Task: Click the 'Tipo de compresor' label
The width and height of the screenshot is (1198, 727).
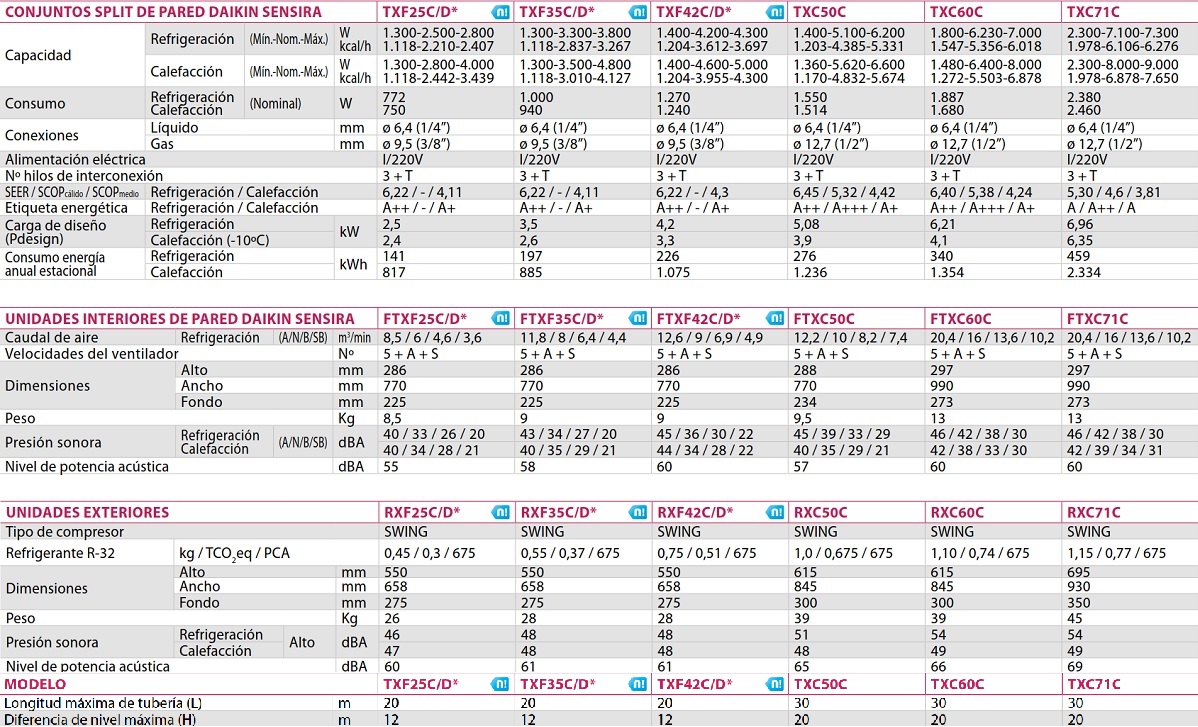Action: (65, 532)
